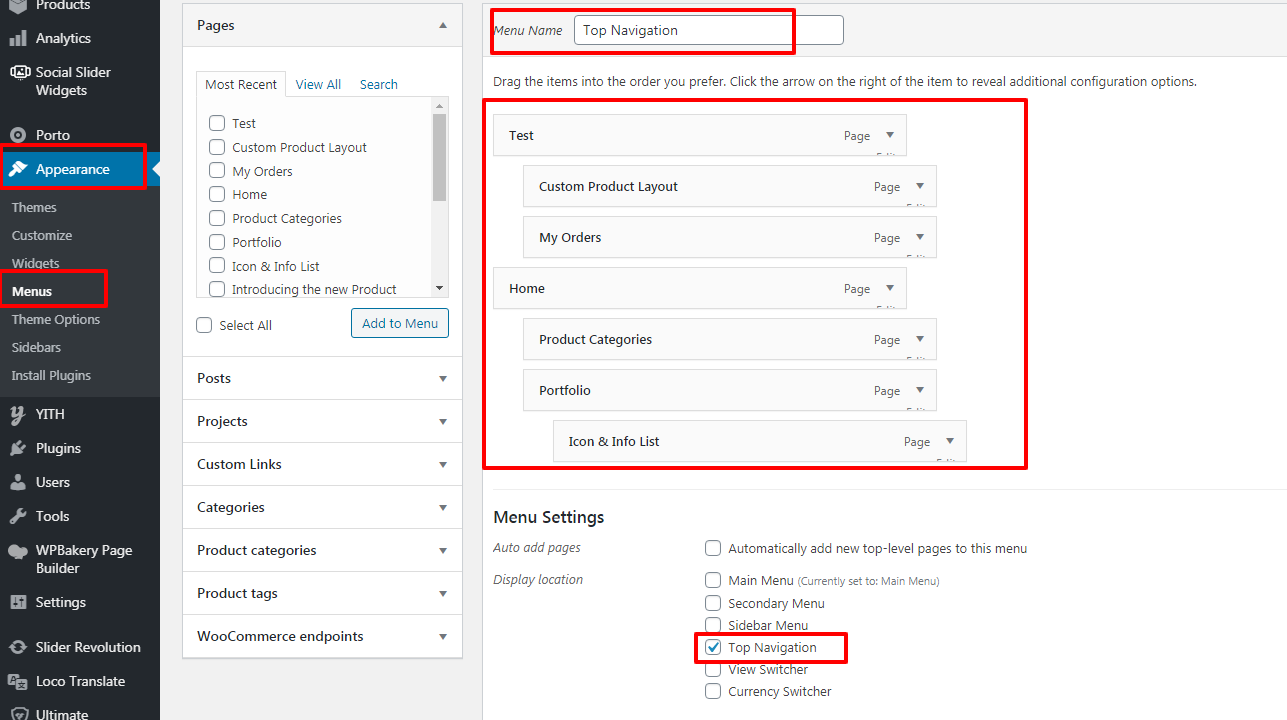Check the My Orders page checkbox
Viewport: 1287px width, 720px height.
(x=216, y=171)
